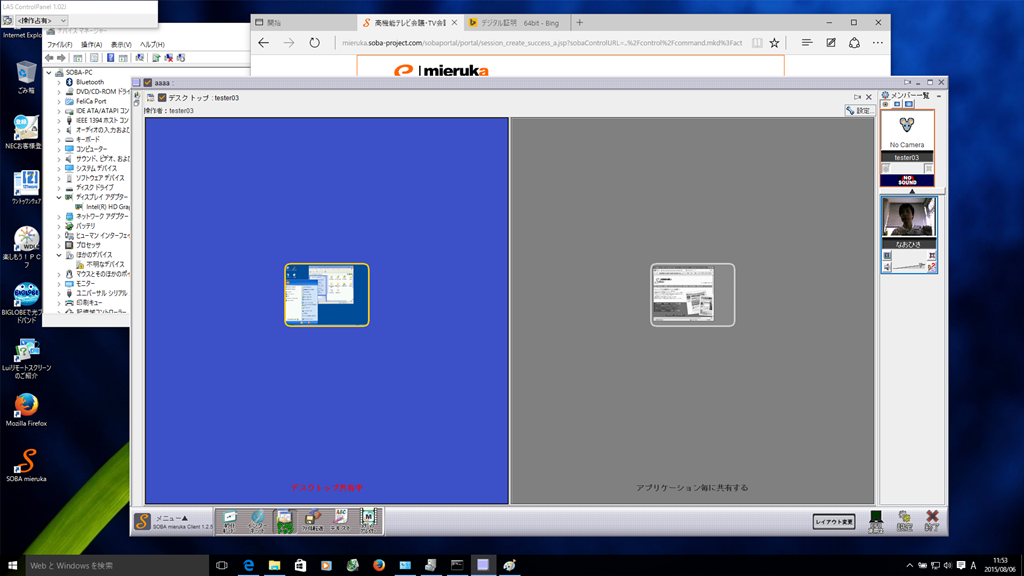Open a new tab in Edge browser
Screen dimensions: 1024x576
[579, 23]
